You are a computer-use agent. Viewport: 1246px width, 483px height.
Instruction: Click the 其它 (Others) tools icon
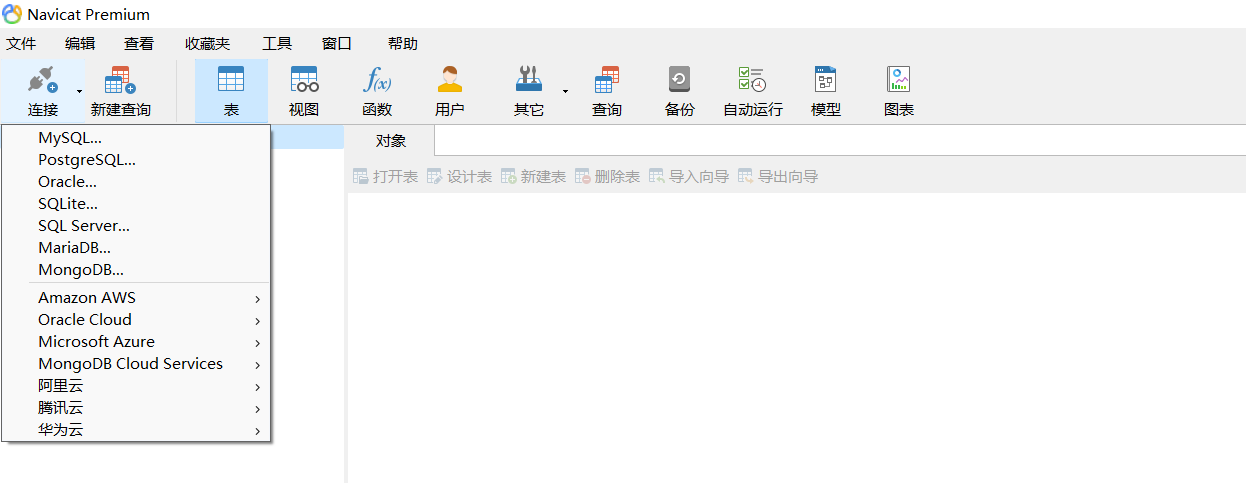(528, 80)
